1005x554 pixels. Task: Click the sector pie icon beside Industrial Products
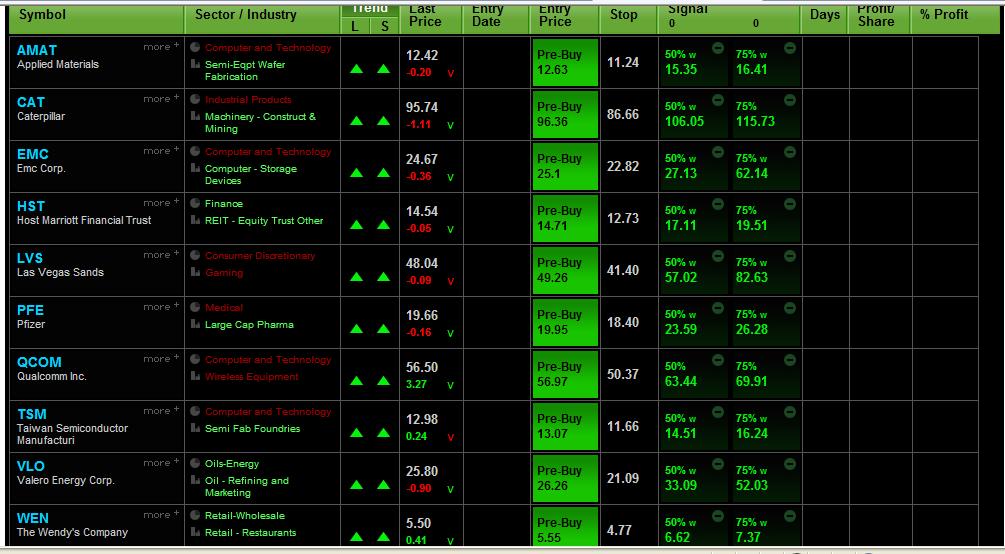click(195, 99)
